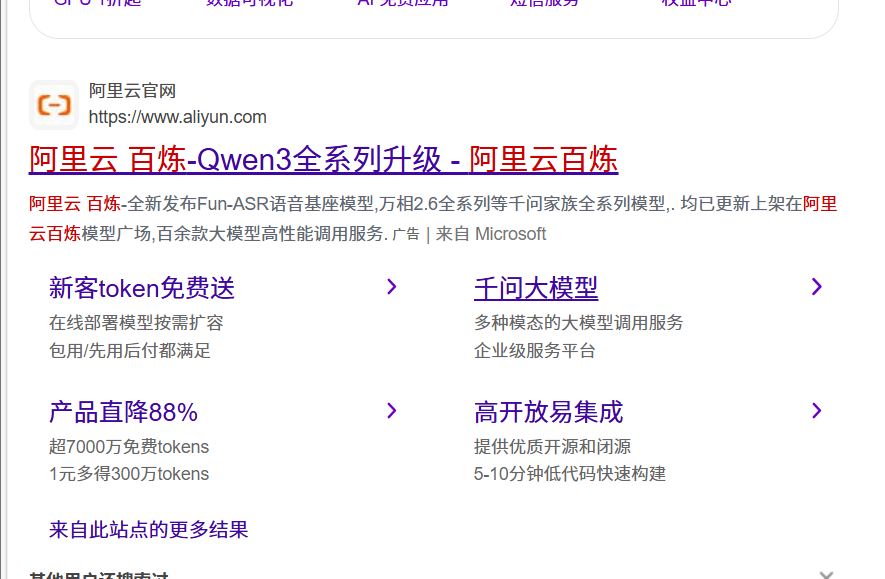Screen dimensions: 885x579
Task: Click the ad description starting 阿里云 百炼-全新发布Fun-ASR
Action: 433,218
